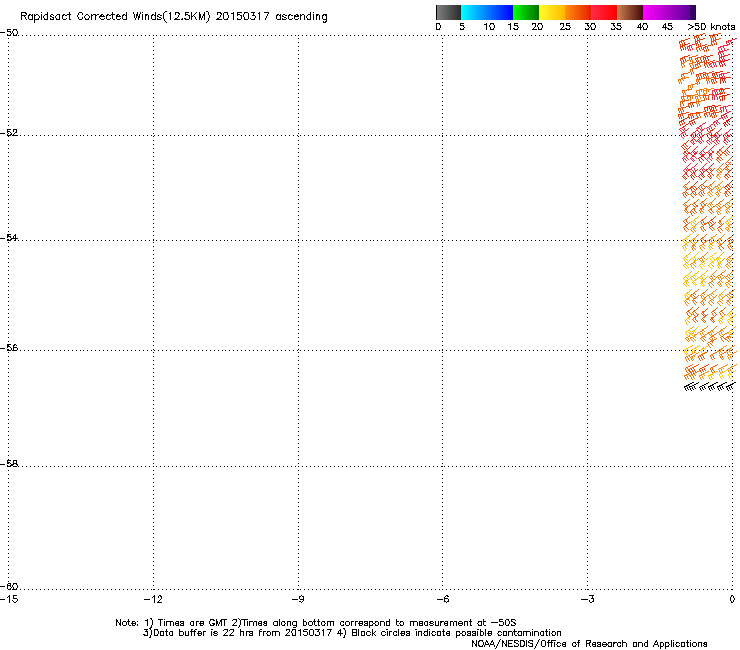Click the latitude label '-58'

9,464
